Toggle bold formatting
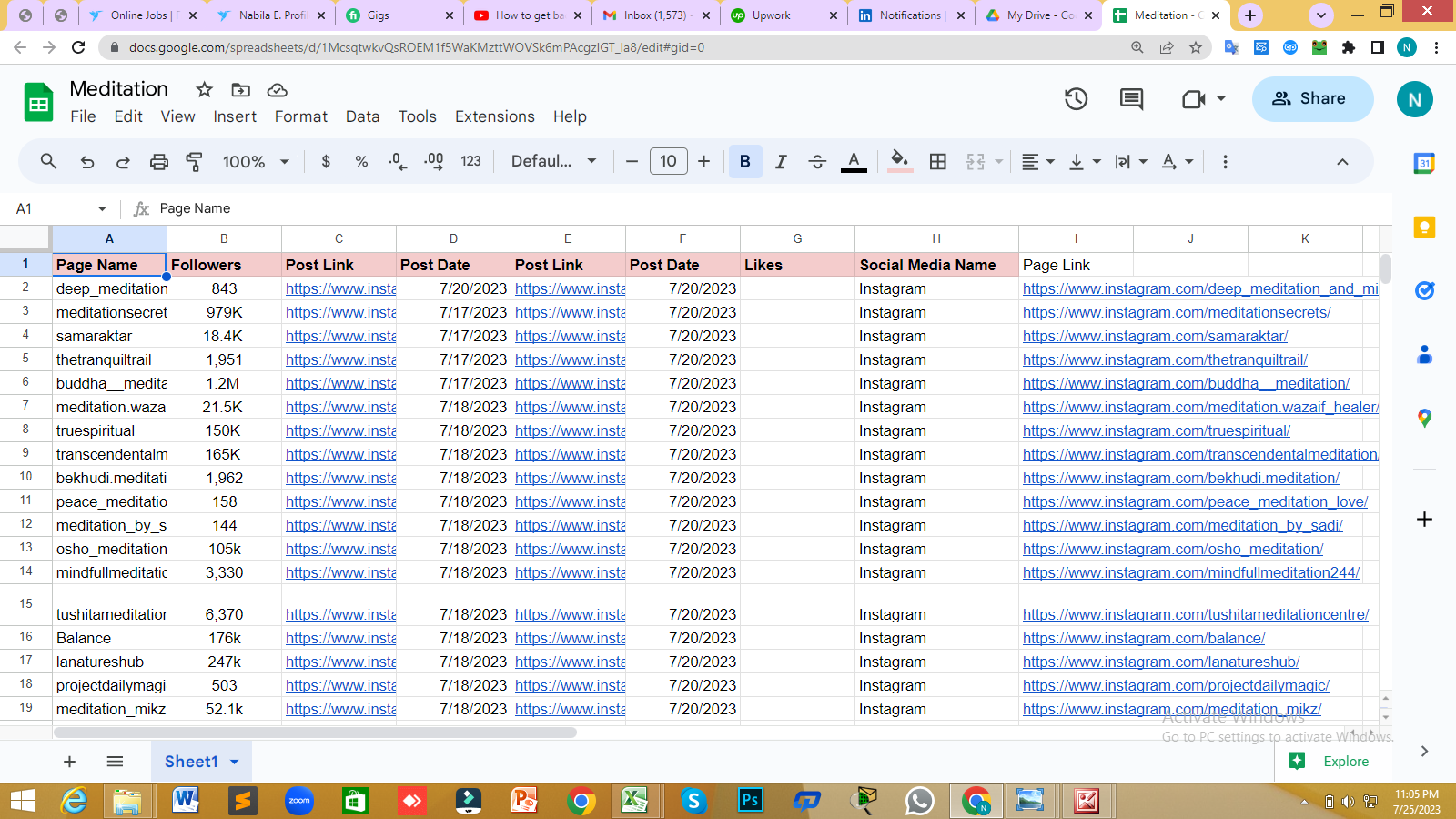Viewport: 1456px width, 819px height. [x=745, y=161]
